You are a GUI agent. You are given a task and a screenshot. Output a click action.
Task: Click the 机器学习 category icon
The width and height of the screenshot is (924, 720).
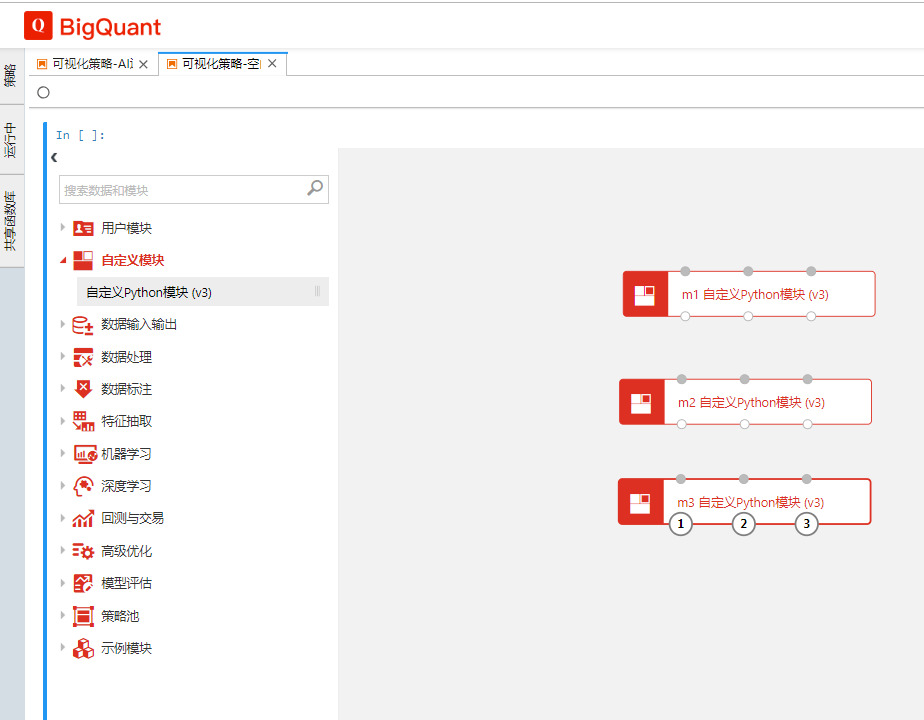[85, 454]
